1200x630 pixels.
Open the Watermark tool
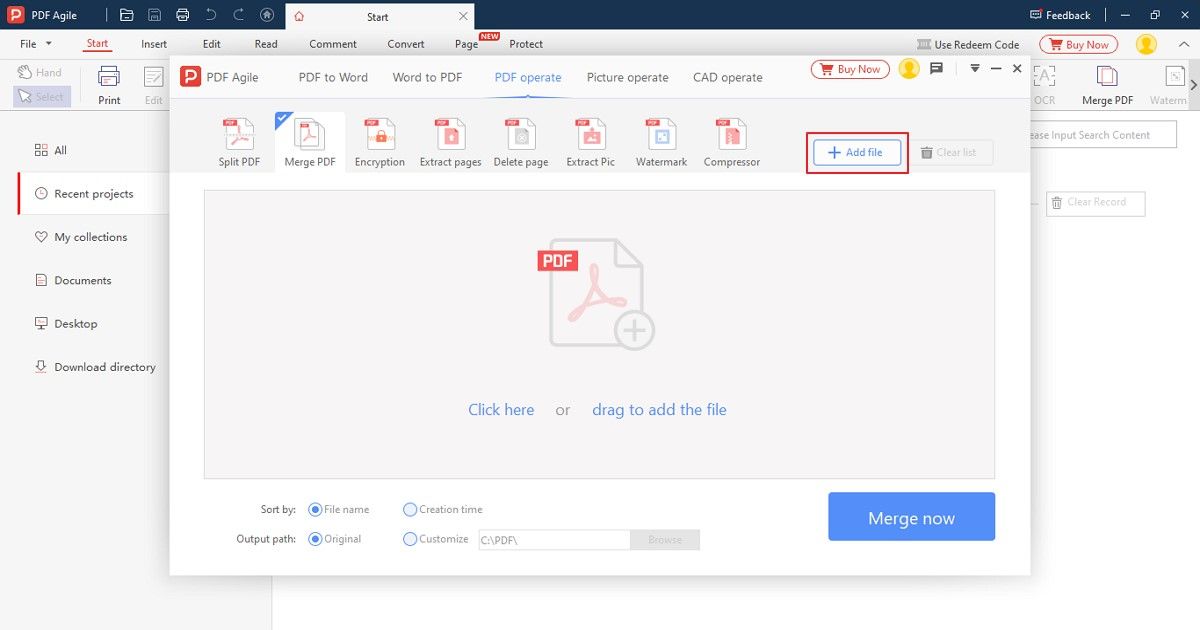coord(661,142)
